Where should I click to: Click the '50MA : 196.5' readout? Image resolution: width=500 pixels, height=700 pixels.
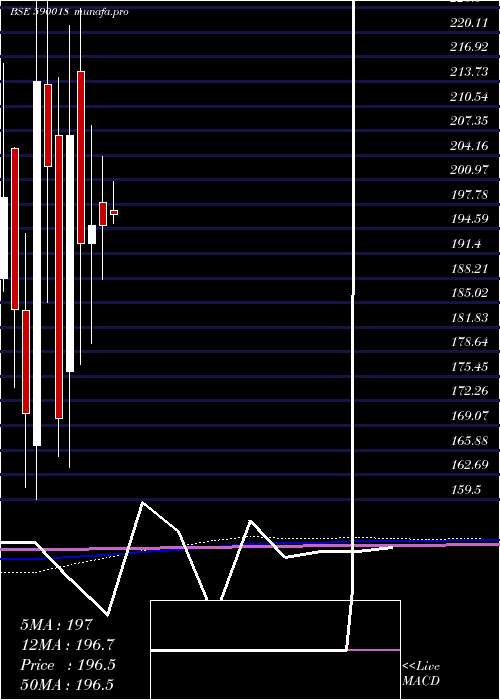pos(67,684)
